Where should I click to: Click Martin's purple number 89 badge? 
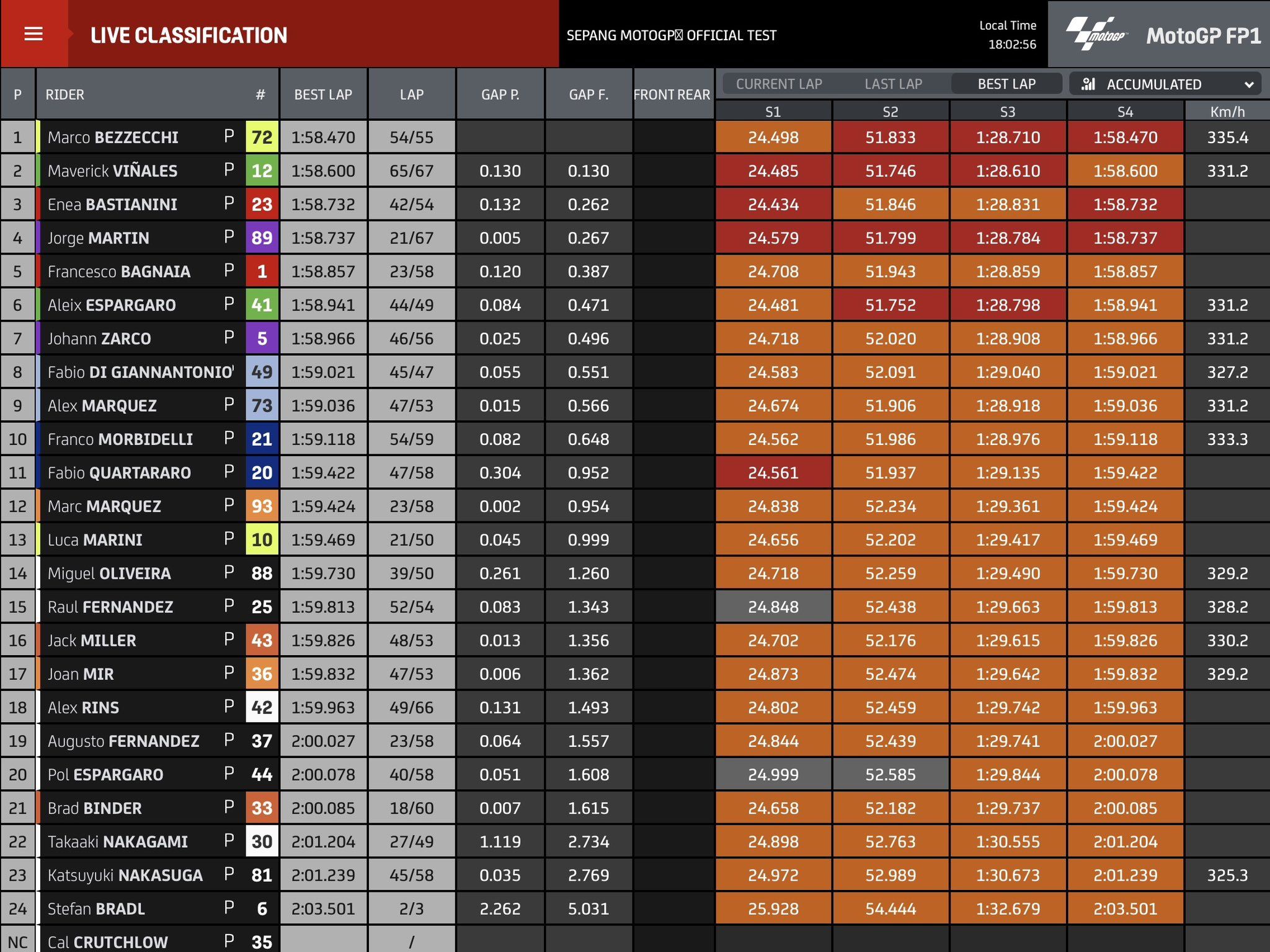tap(262, 237)
